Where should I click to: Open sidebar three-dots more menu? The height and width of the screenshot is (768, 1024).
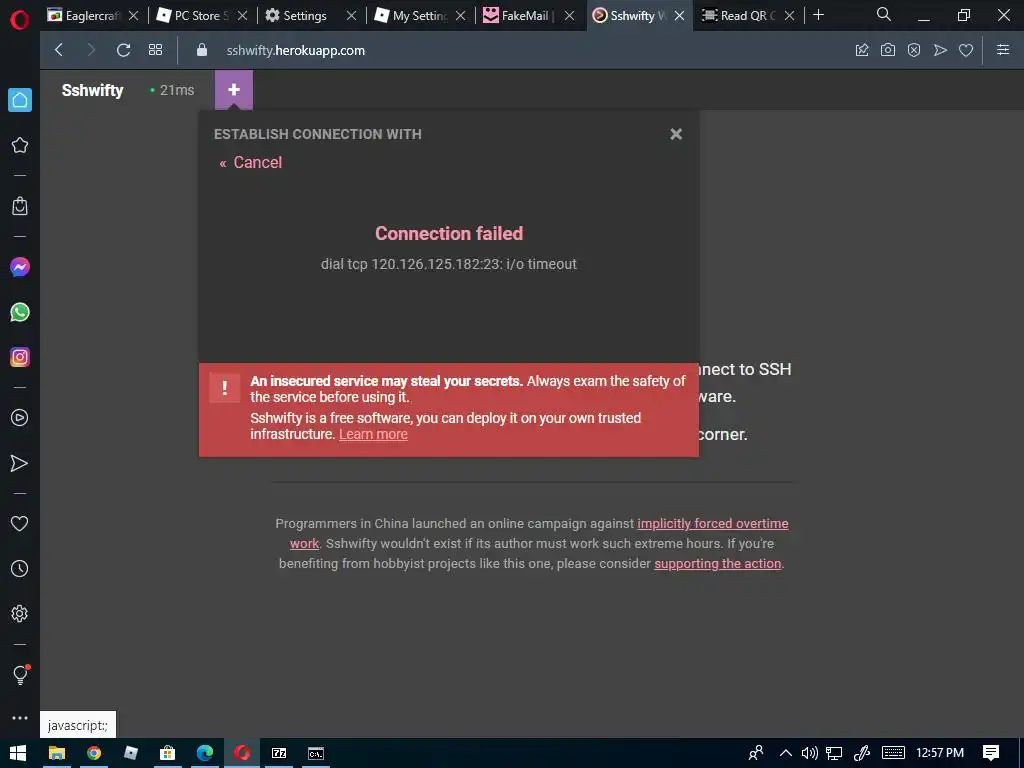coord(20,718)
